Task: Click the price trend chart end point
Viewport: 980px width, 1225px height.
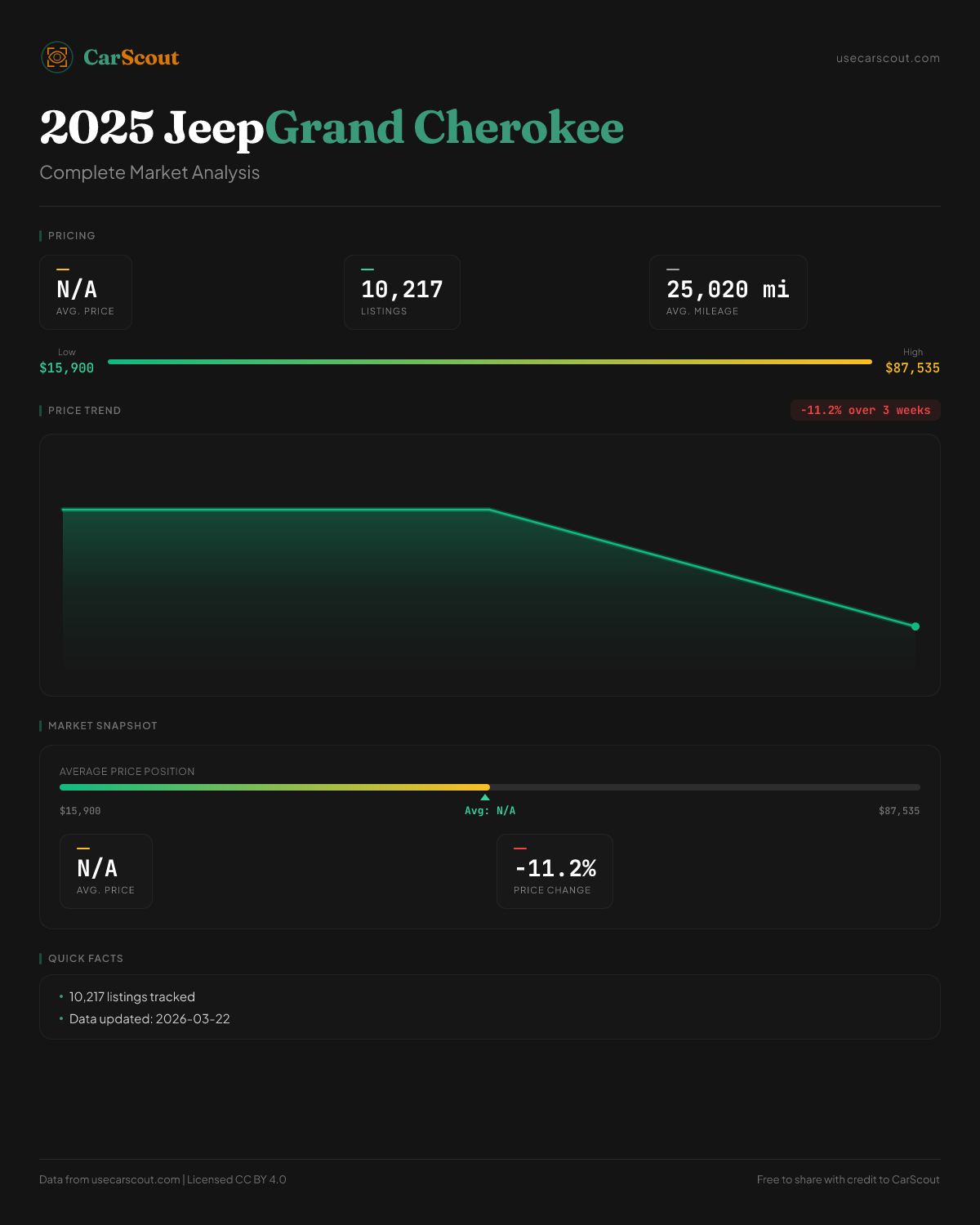Action: tap(915, 626)
